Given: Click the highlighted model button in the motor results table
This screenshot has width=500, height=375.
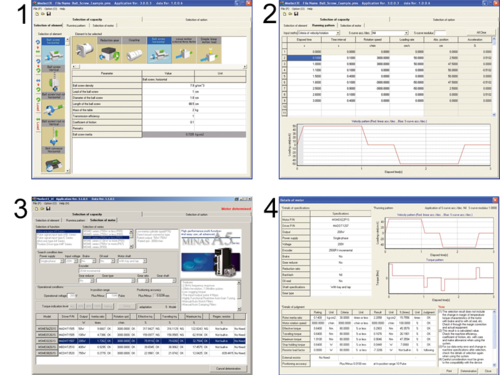Looking at the screenshot, I should pos(47,341).
